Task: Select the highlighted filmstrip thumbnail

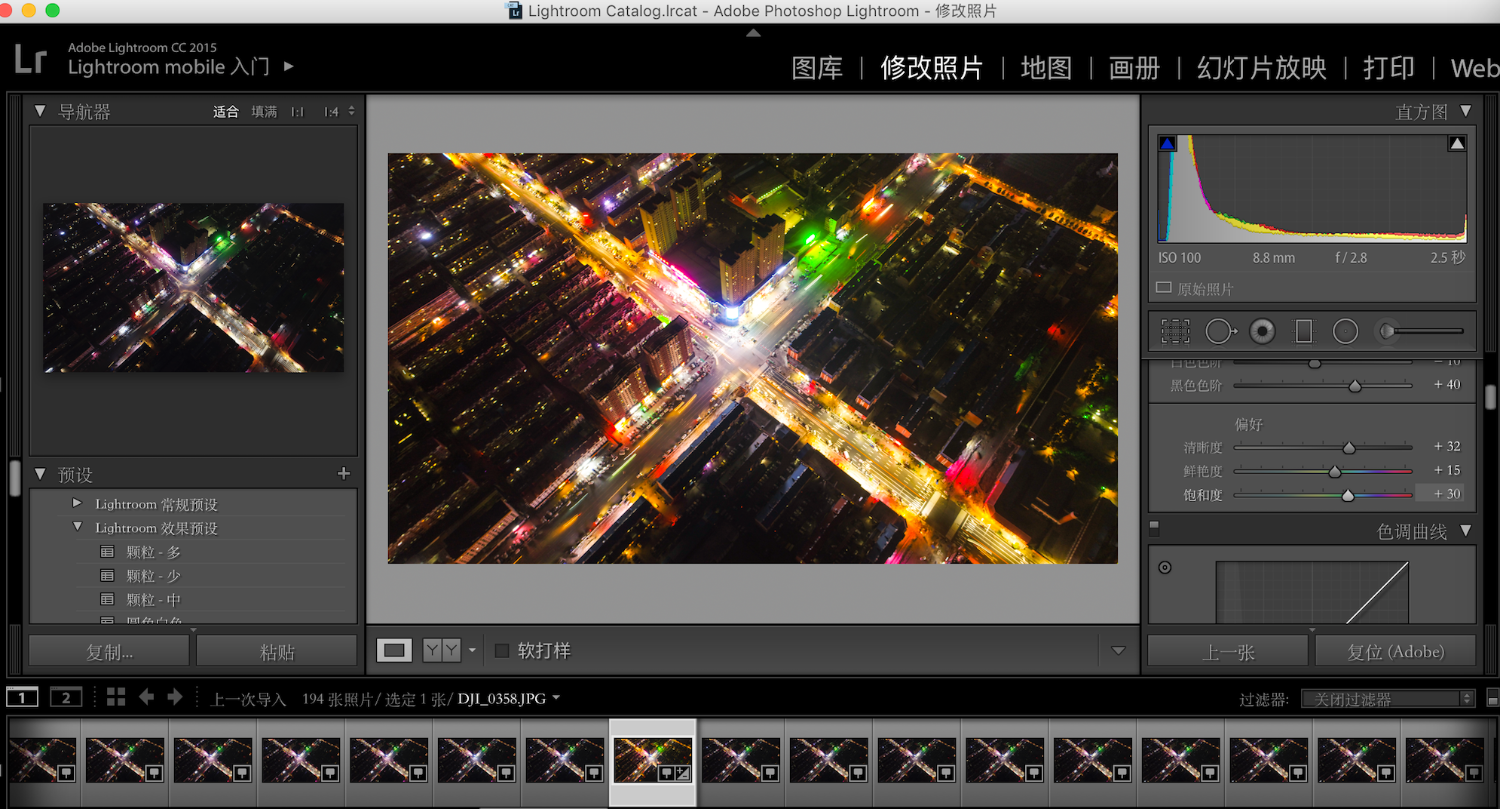Action: pyautogui.click(x=653, y=761)
